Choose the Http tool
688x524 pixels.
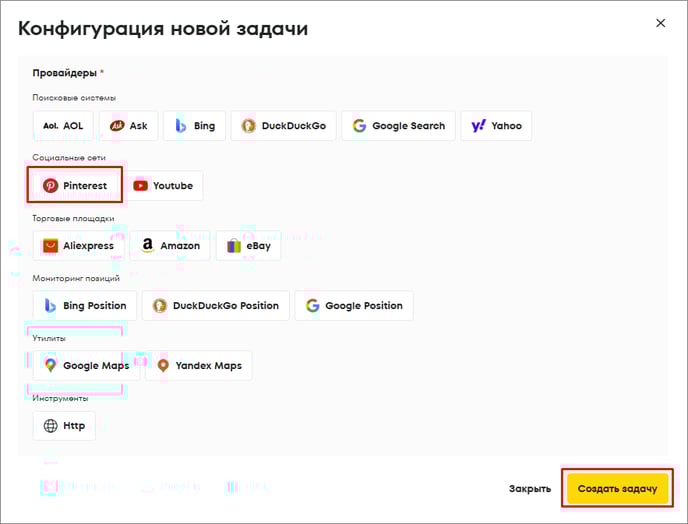(64, 426)
